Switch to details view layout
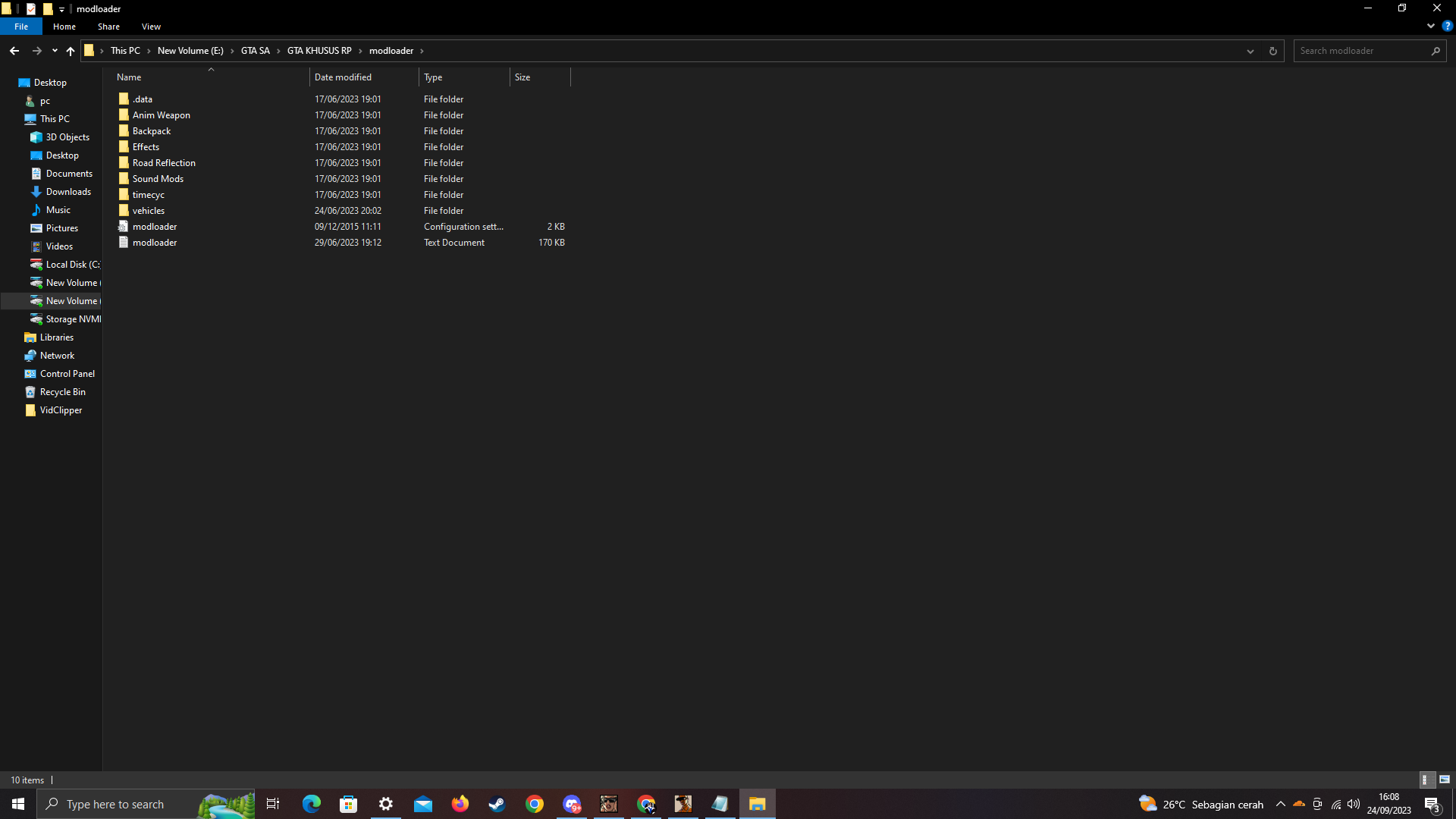Viewport: 1456px width, 819px height. coord(1426,780)
